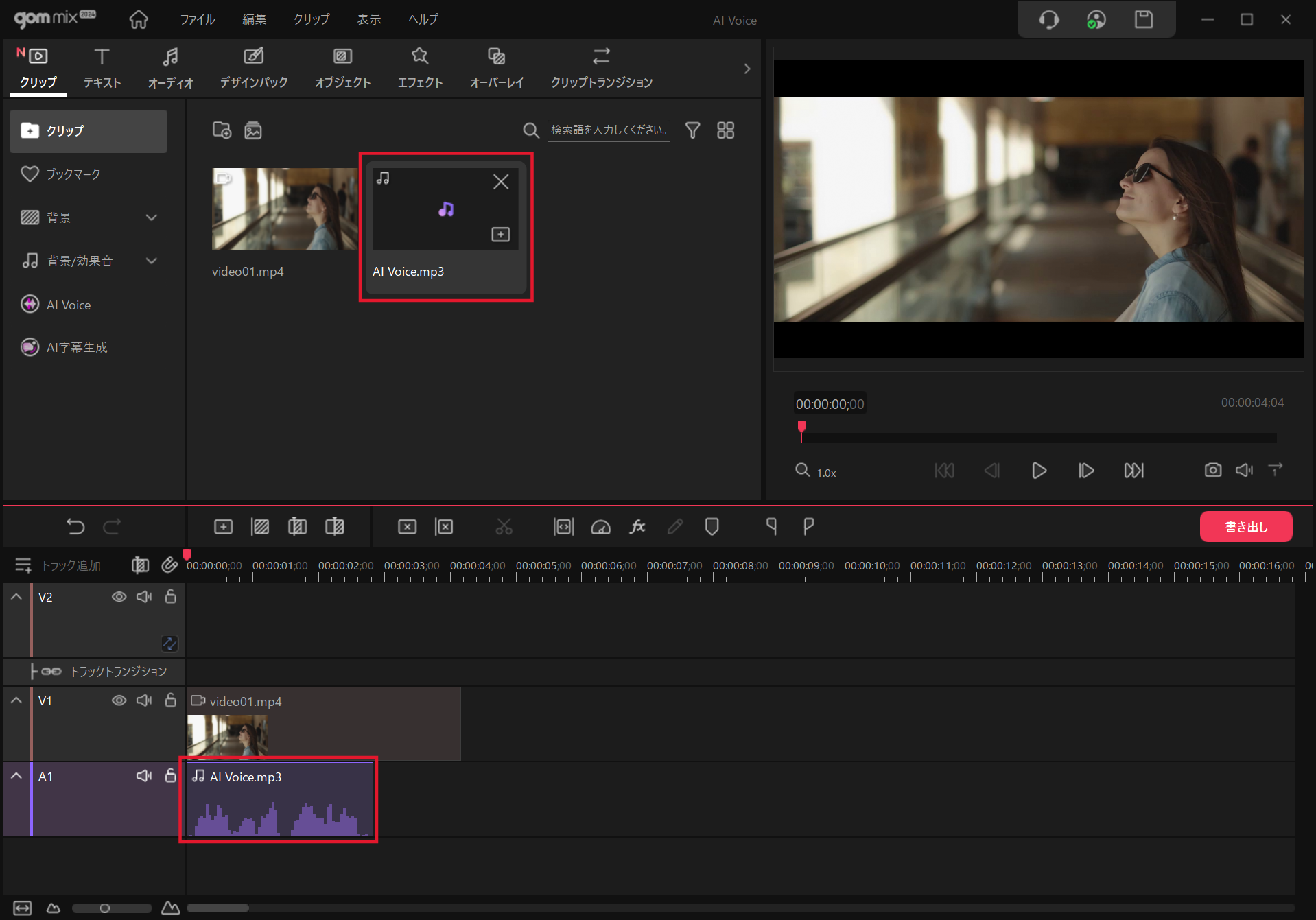Open the fx effects tool
Screen dimensions: 1316x920
click(637, 527)
